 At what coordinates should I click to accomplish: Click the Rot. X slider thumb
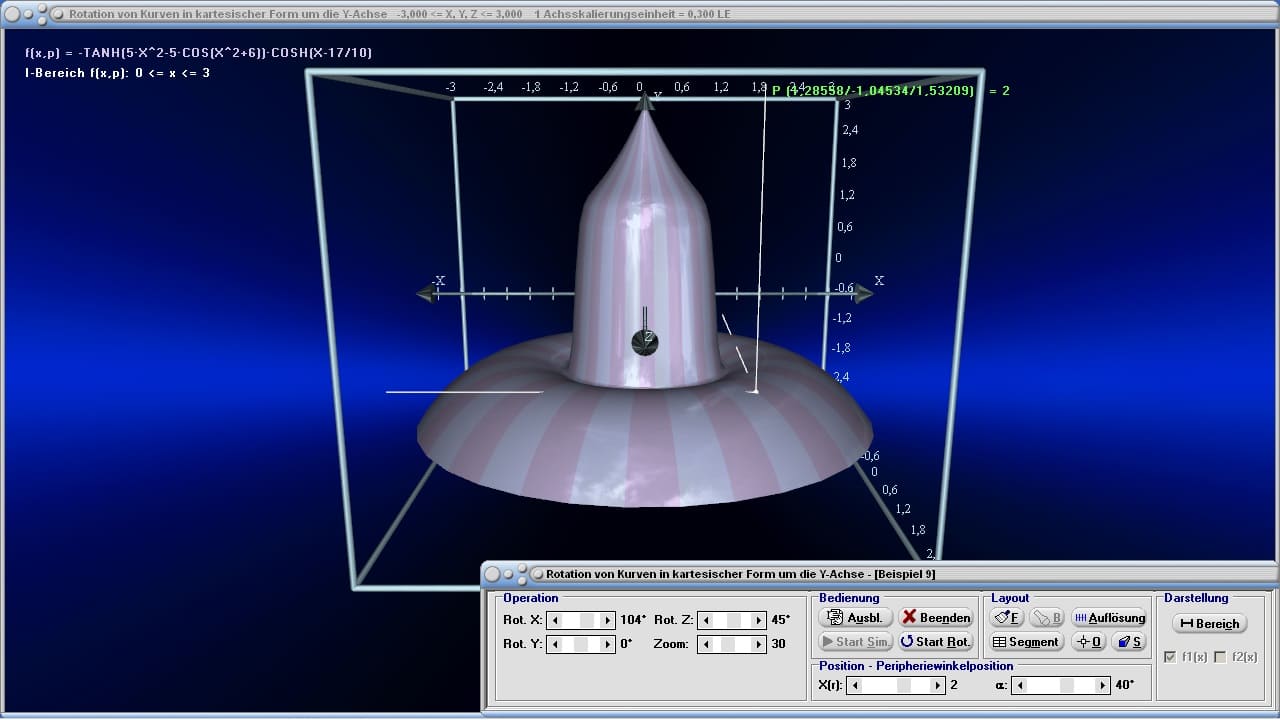(x=587, y=620)
